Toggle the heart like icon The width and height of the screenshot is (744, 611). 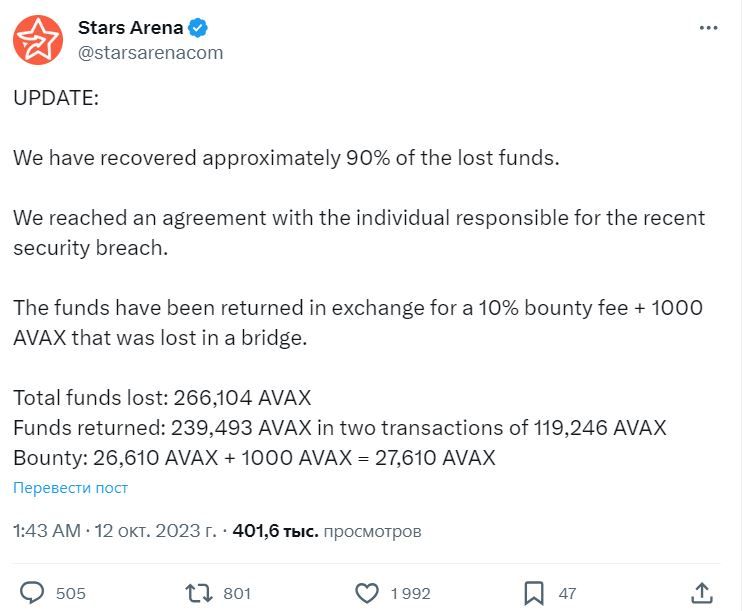point(367,593)
